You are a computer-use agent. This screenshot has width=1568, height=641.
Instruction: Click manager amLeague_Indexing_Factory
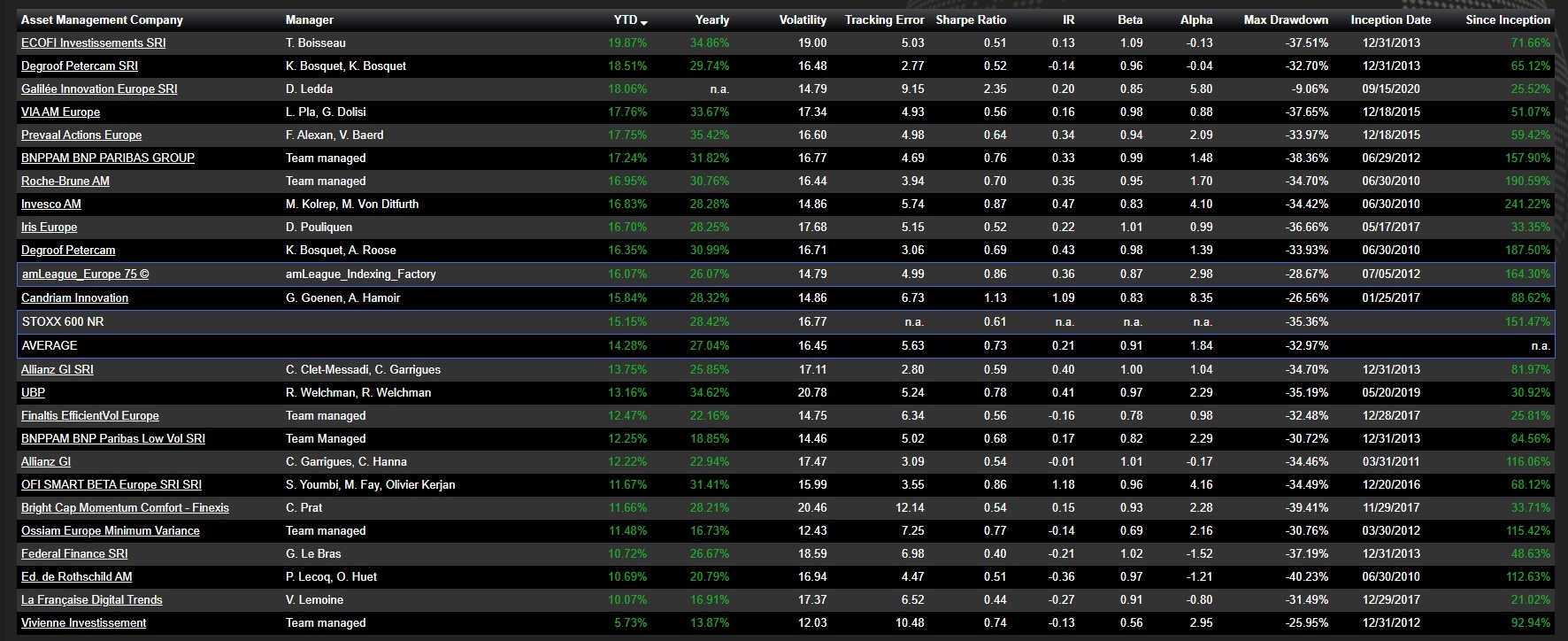(x=361, y=274)
